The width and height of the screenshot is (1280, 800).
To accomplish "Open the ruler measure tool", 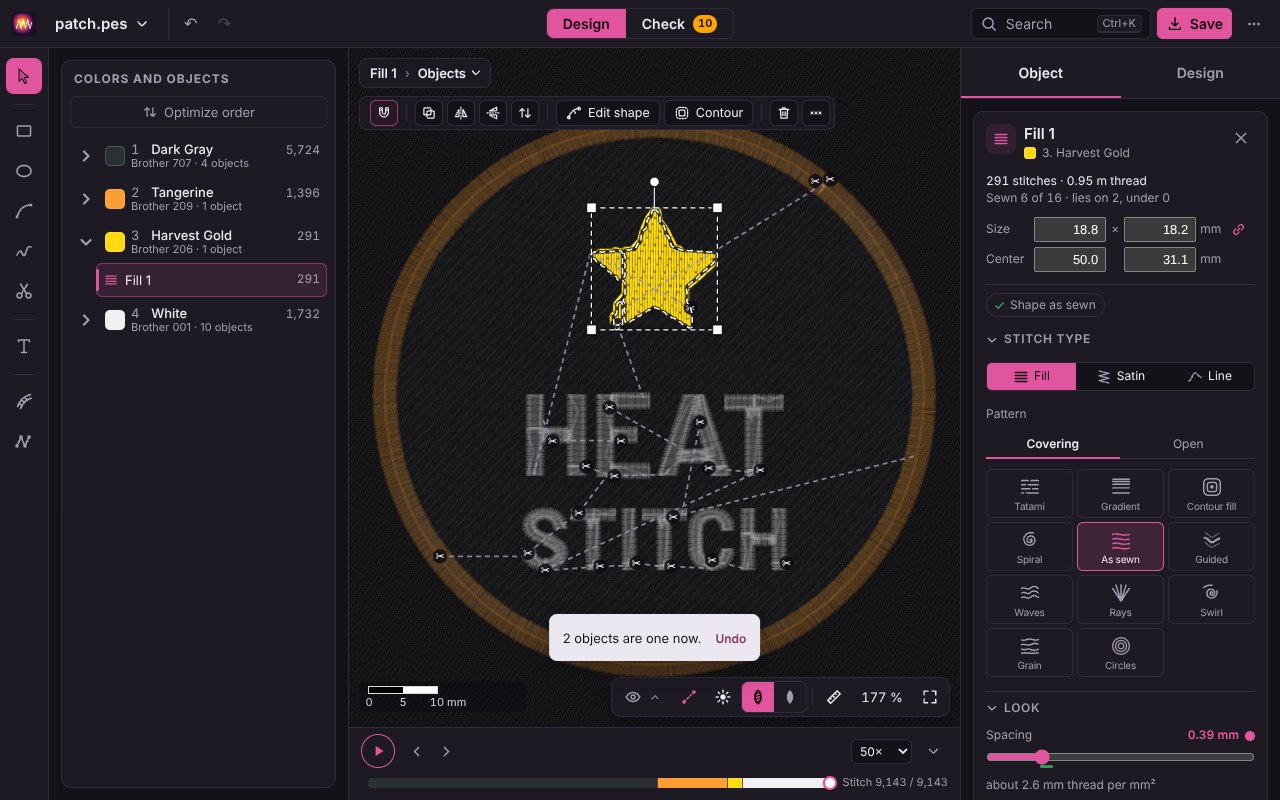I will pos(834,697).
